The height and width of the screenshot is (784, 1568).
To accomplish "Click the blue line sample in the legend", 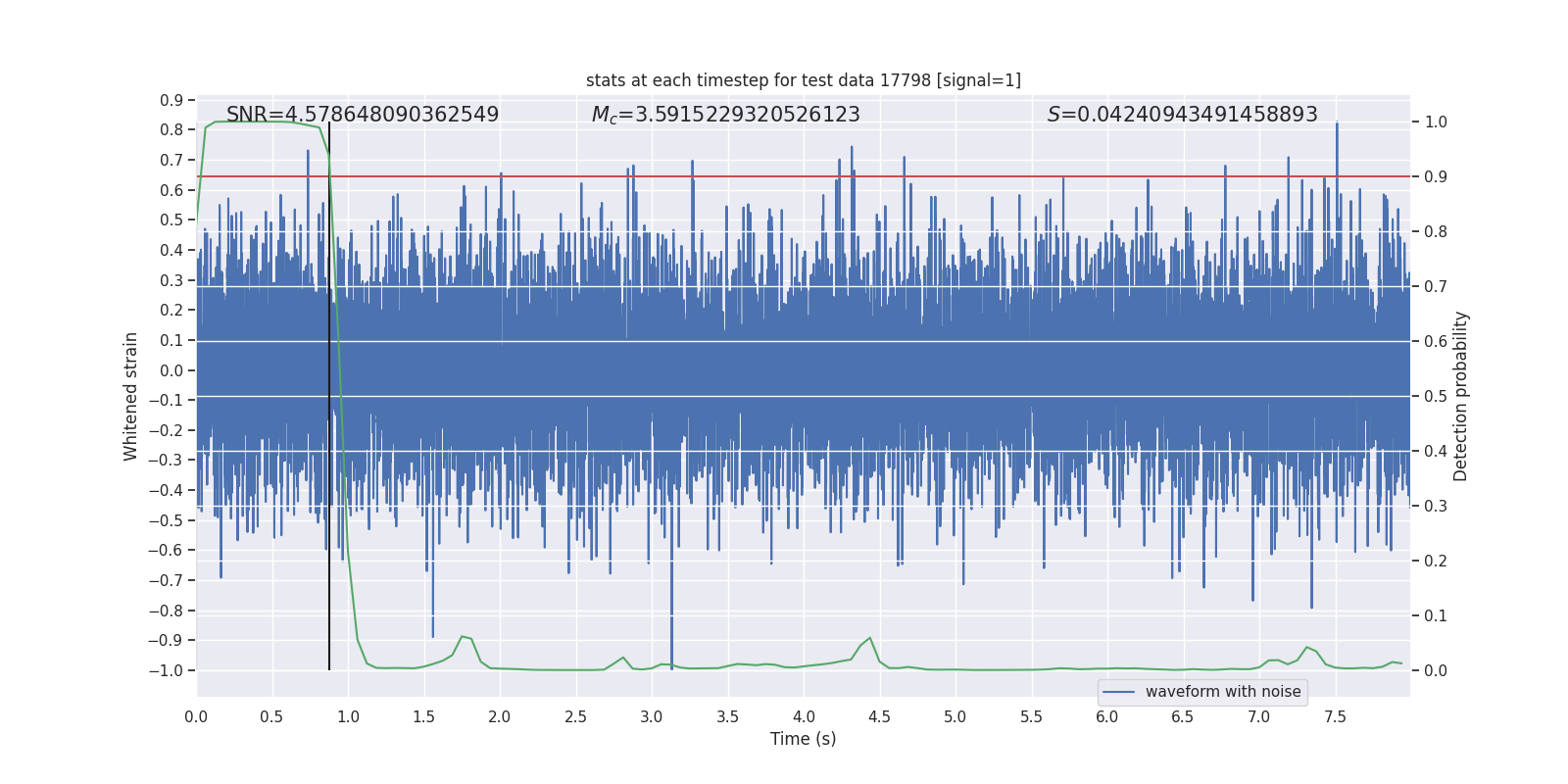I will click(1119, 692).
